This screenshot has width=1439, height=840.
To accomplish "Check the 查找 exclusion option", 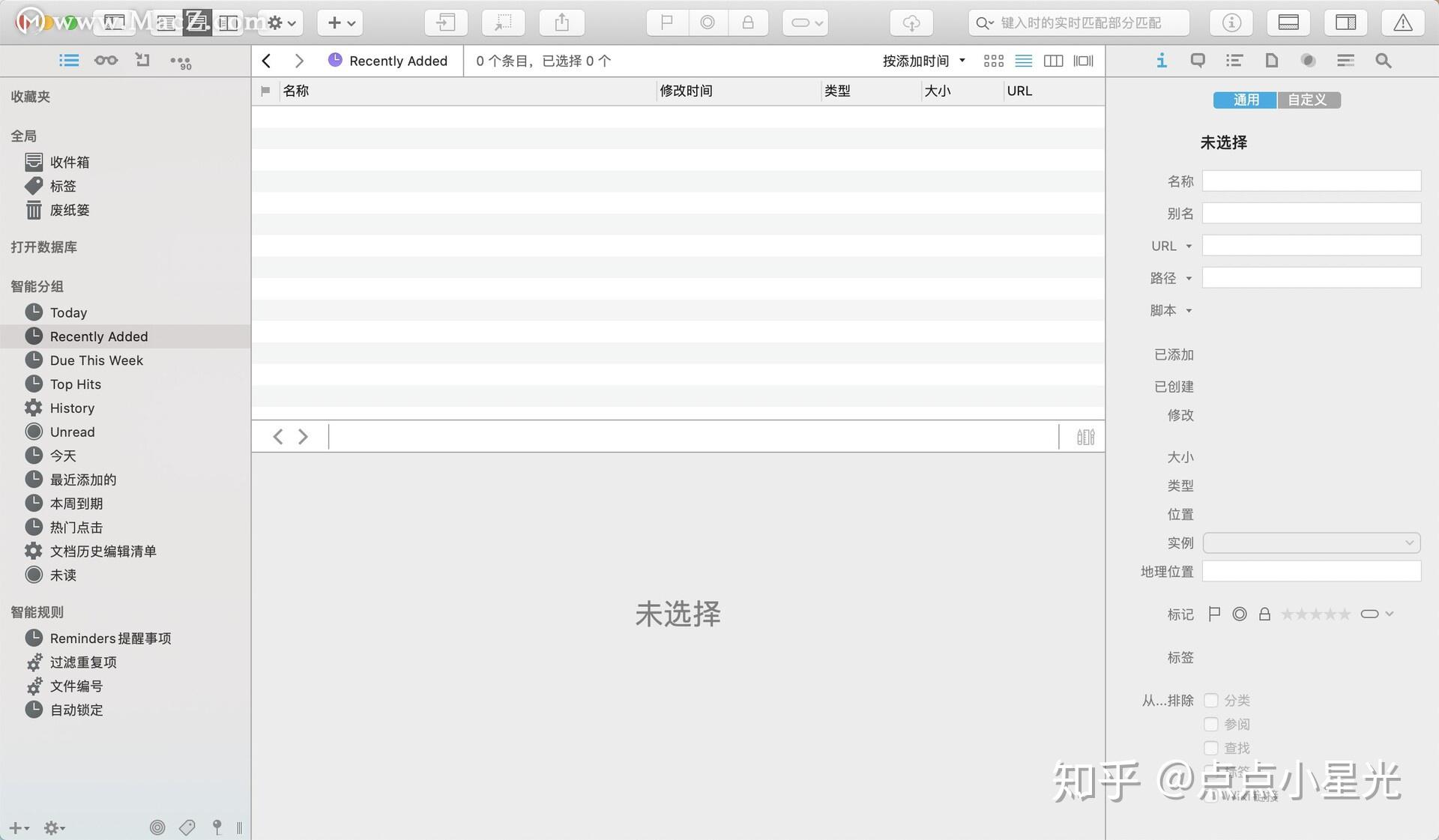I will 1211,748.
